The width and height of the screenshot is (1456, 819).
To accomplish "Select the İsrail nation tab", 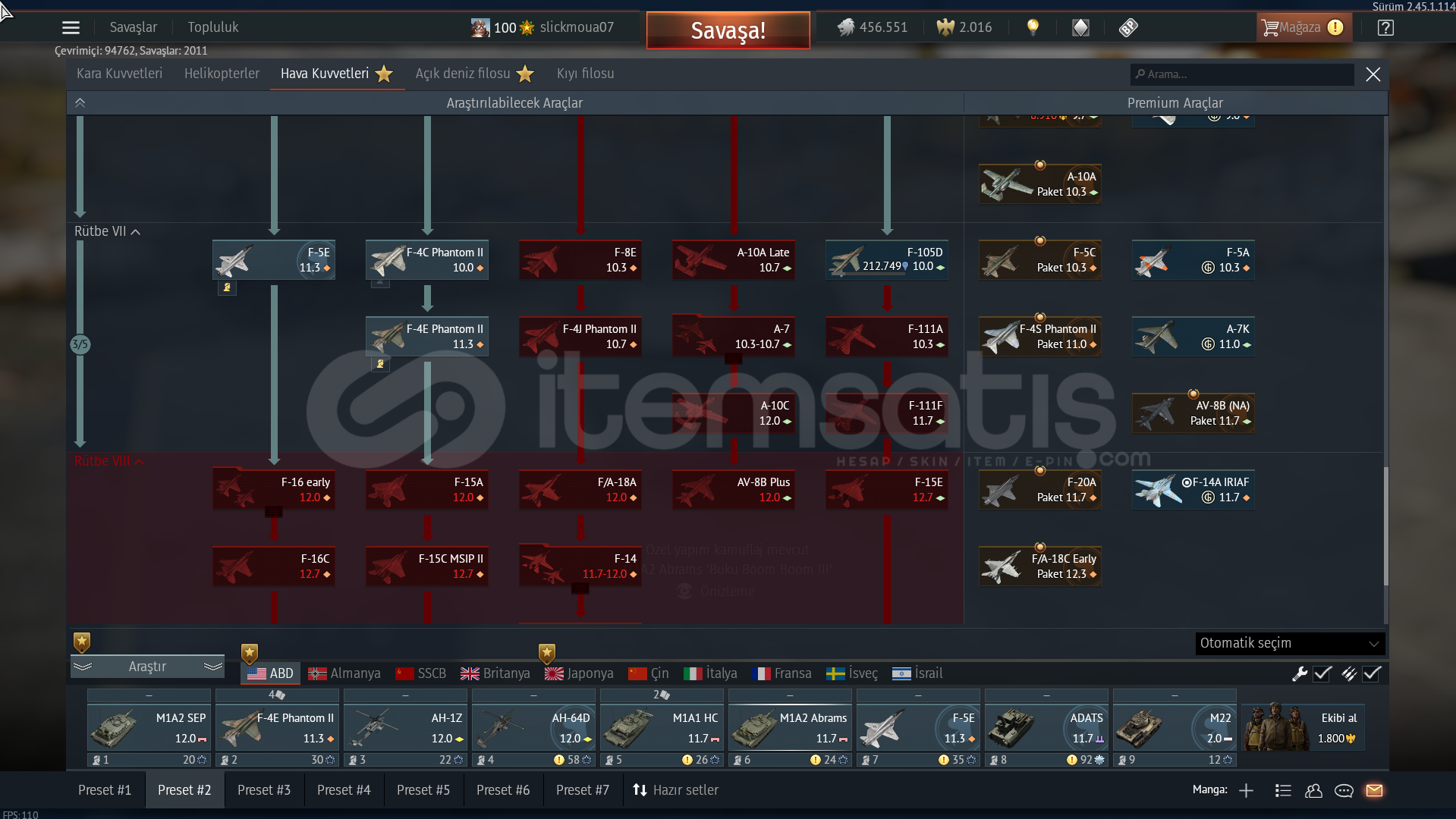I will (917, 673).
